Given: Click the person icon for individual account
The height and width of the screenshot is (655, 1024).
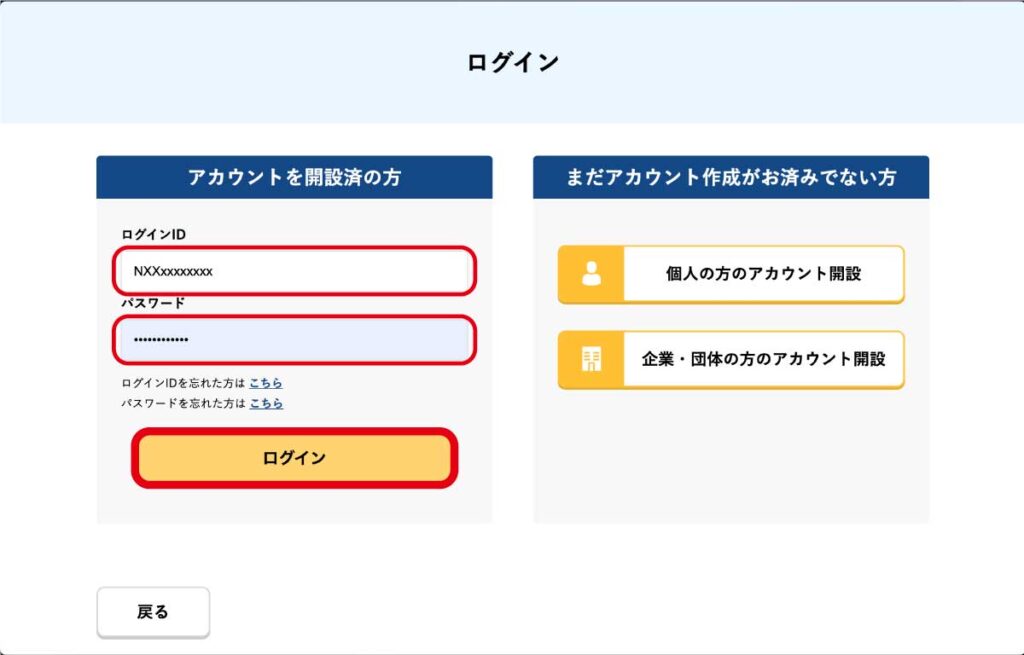Looking at the screenshot, I should coord(591,274).
